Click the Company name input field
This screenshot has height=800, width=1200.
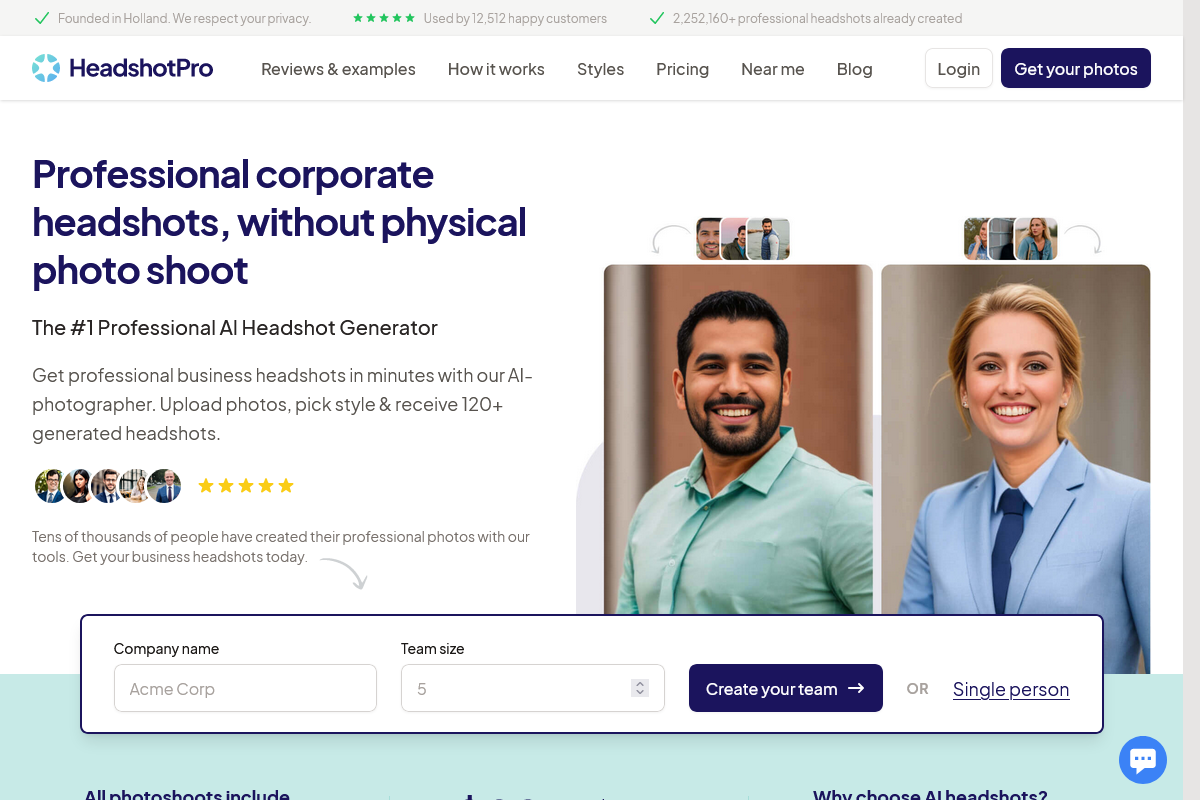tap(245, 688)
